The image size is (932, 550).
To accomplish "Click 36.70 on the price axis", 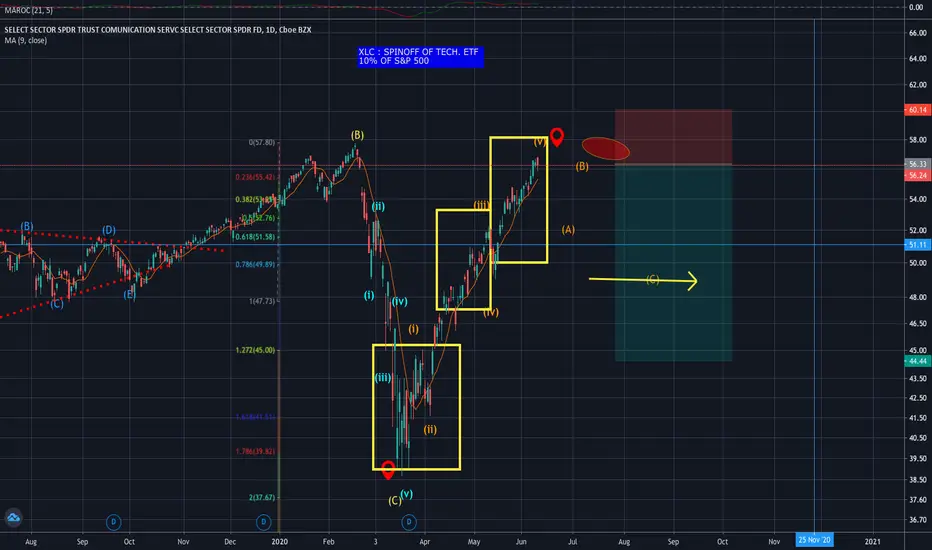I will (x=917, y=520).
